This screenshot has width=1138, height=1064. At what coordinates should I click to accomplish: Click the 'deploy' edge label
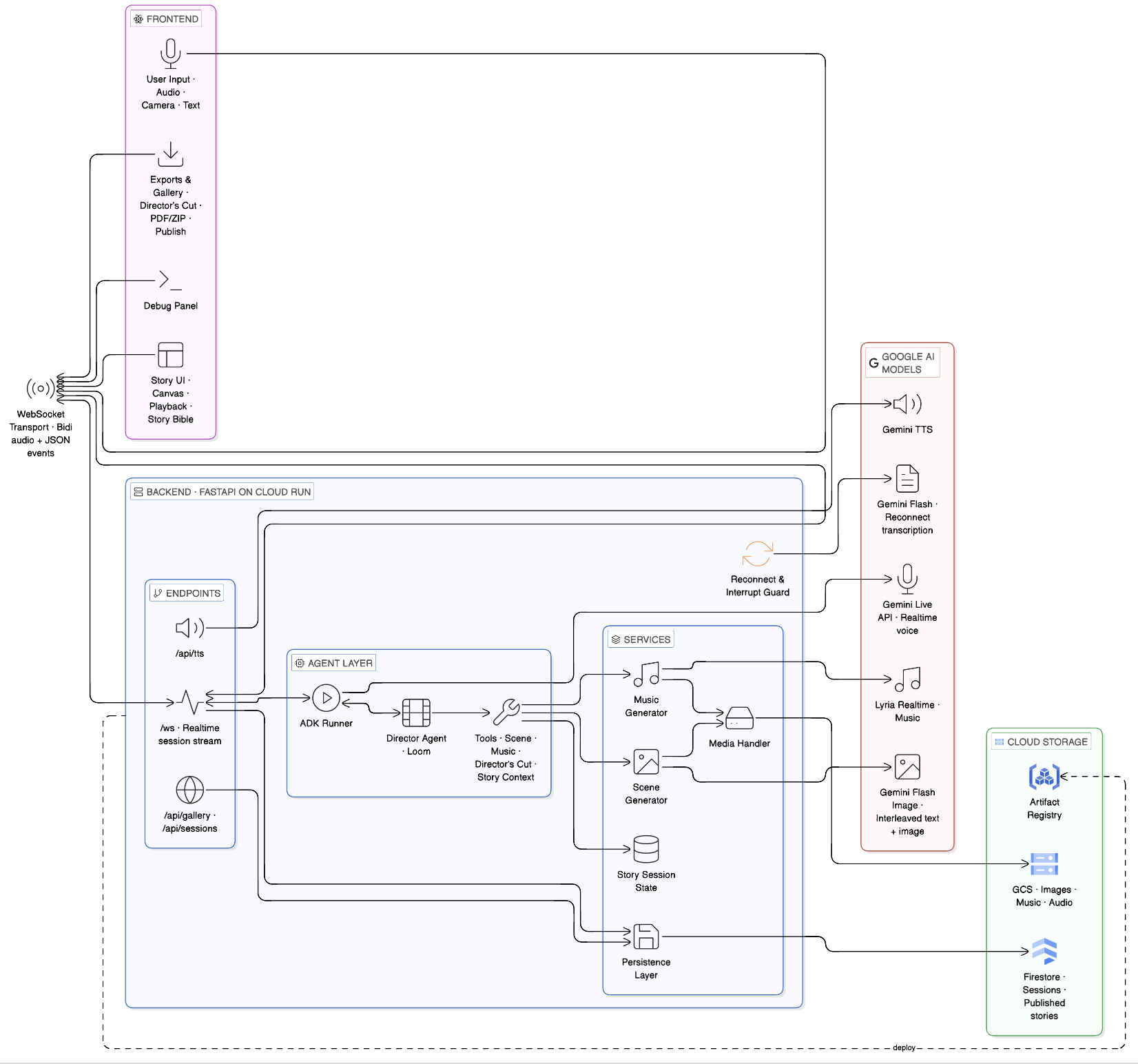904,1047
